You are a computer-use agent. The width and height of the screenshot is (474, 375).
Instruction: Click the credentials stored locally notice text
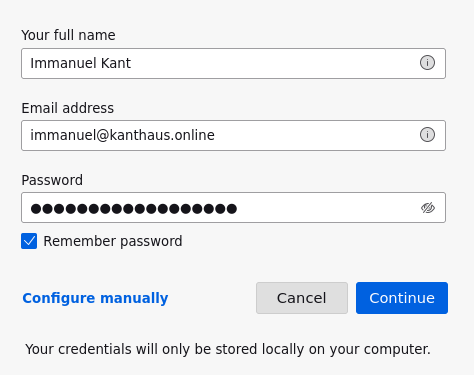[x=228, y=349]
